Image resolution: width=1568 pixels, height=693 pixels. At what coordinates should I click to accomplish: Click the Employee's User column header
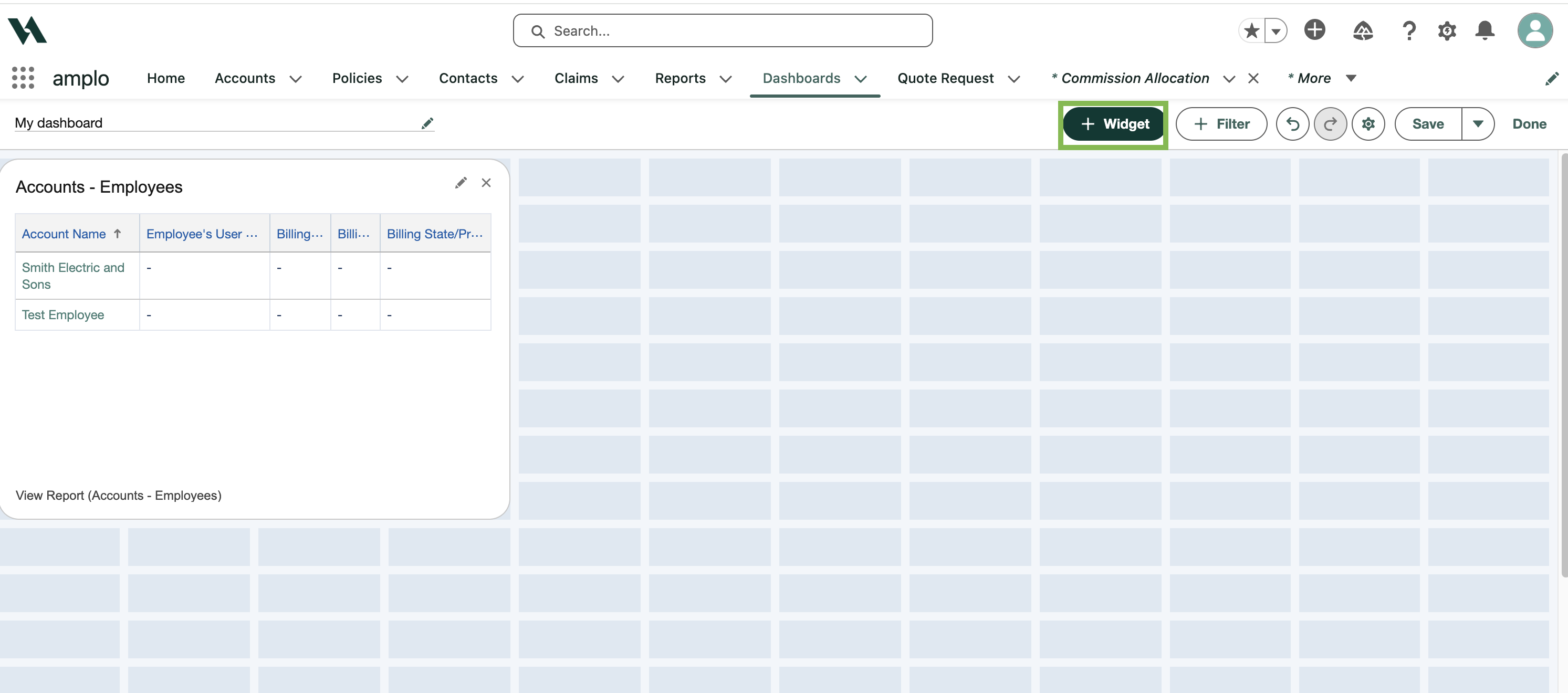204,233
